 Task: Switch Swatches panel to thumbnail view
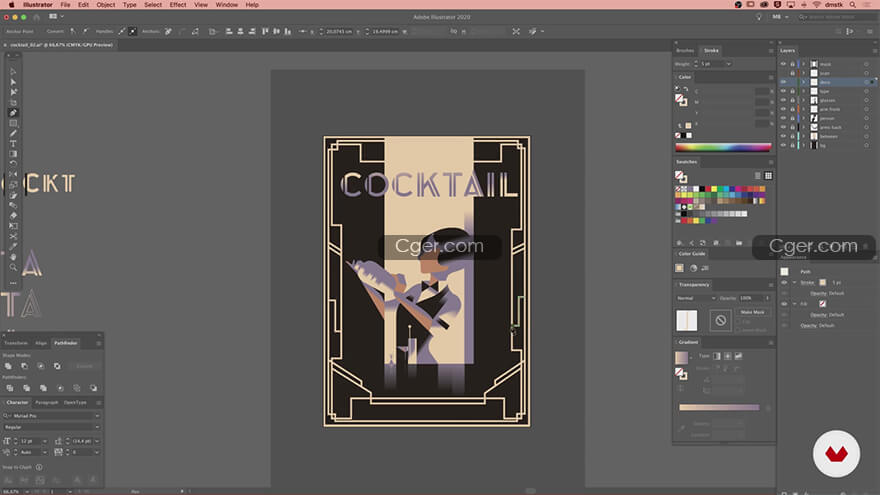point(768,176)
